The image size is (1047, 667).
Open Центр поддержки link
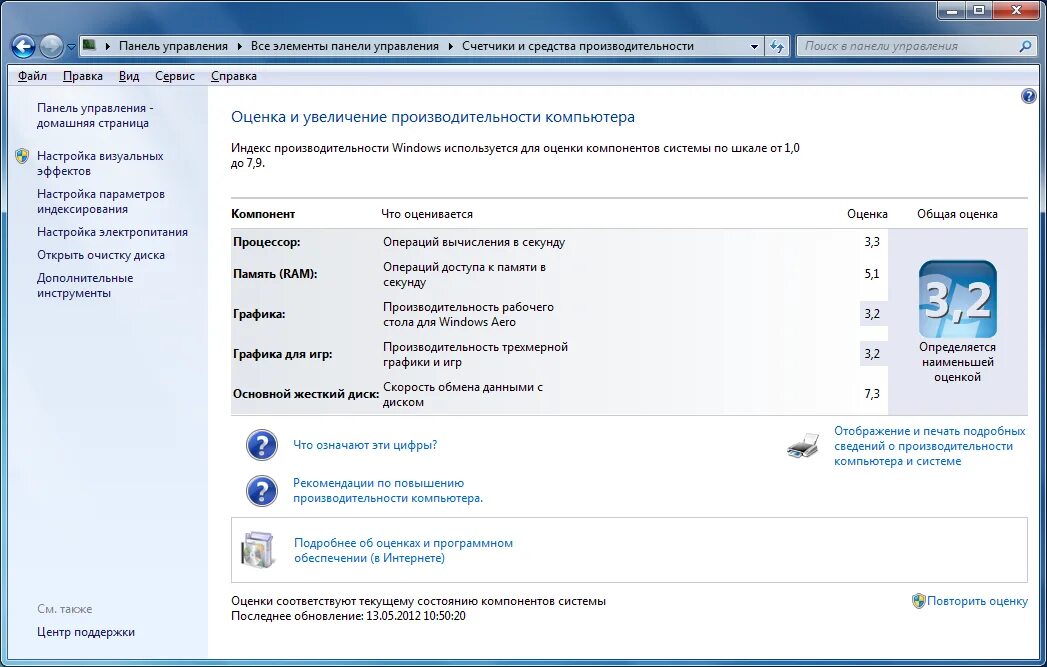click(x=85, y=632)
